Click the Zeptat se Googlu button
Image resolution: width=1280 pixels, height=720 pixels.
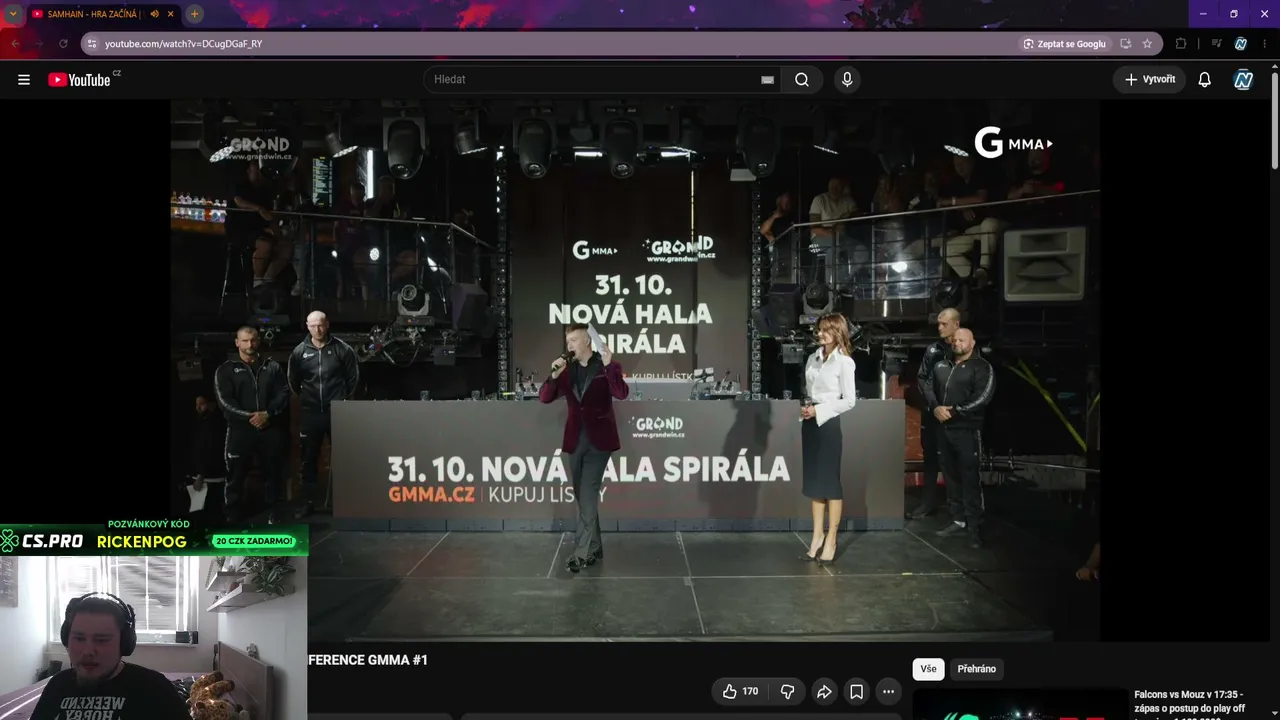pyautogui.click(x=1064, y=44)
